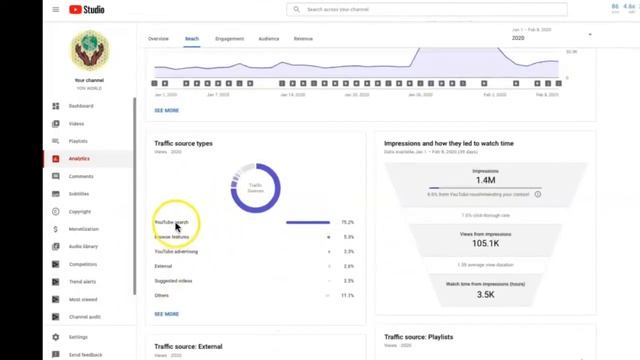This screenshot has width=640, height=360.
Task: Click the 3.5K watch time value
Action: tap(485, 295)
